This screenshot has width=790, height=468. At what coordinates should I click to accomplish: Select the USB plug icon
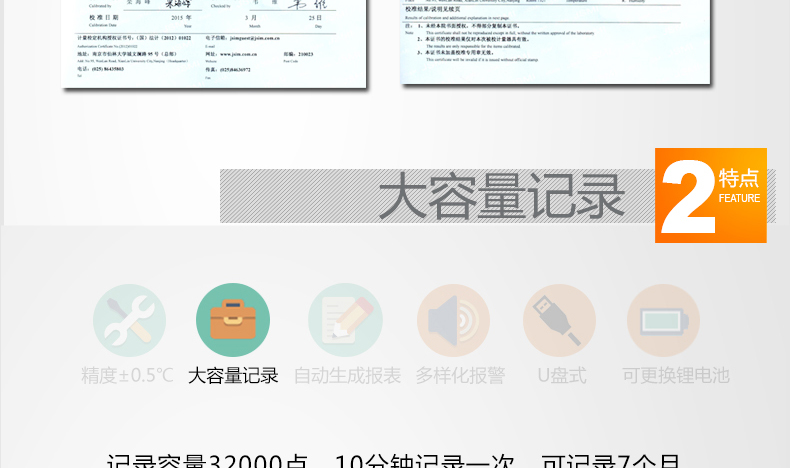(x=559, y=320)
